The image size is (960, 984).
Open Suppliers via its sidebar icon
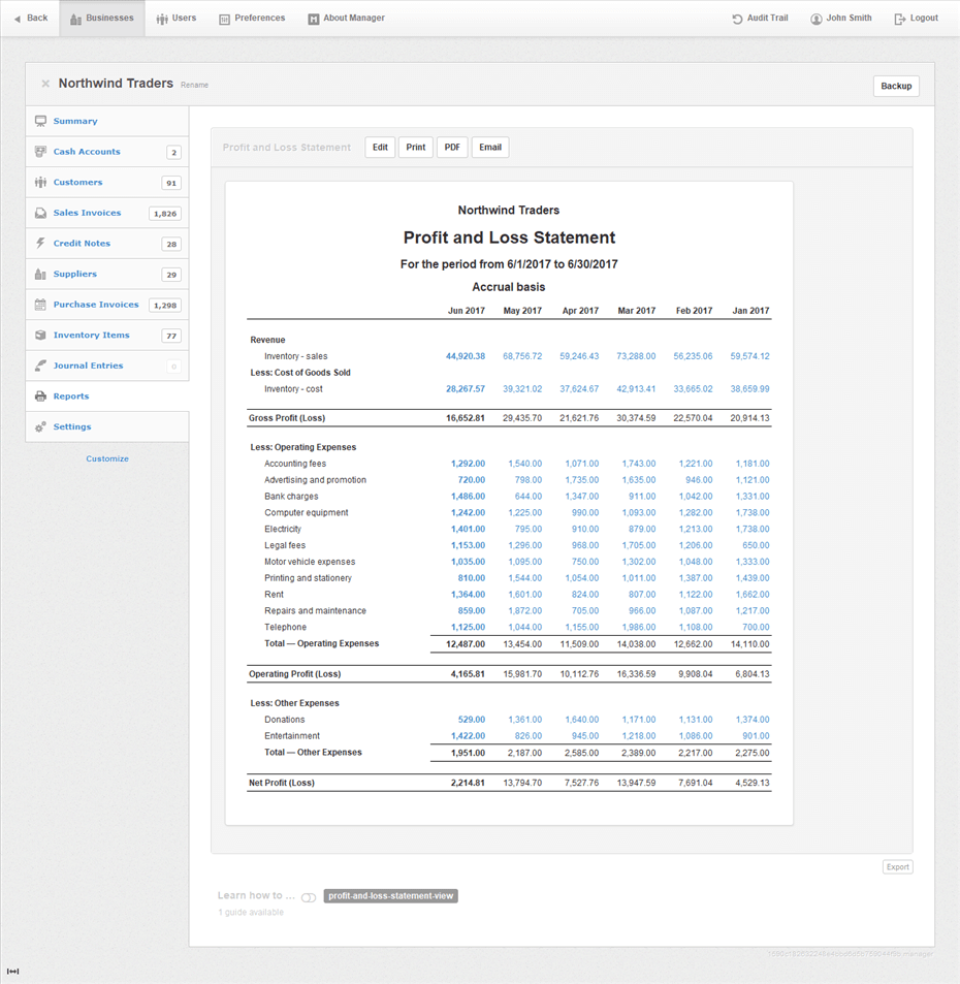39,273
